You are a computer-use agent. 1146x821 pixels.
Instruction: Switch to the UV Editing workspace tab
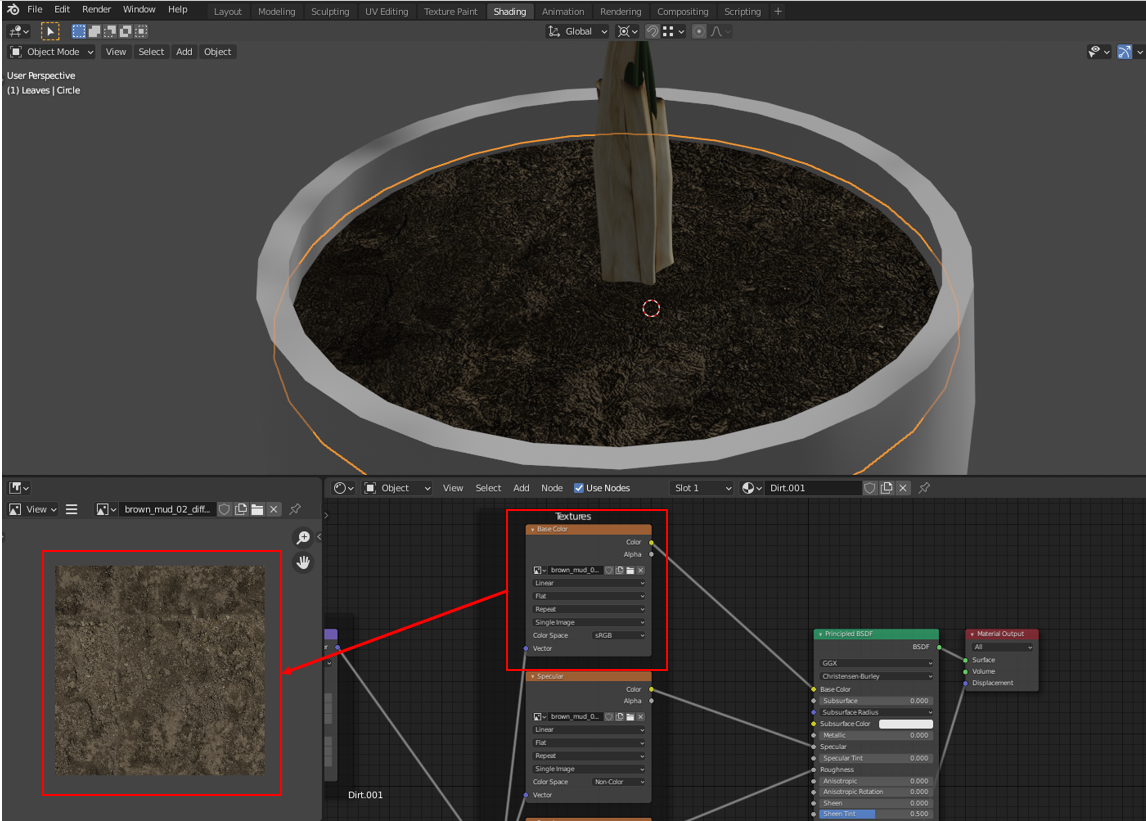[x=387, y=12]
